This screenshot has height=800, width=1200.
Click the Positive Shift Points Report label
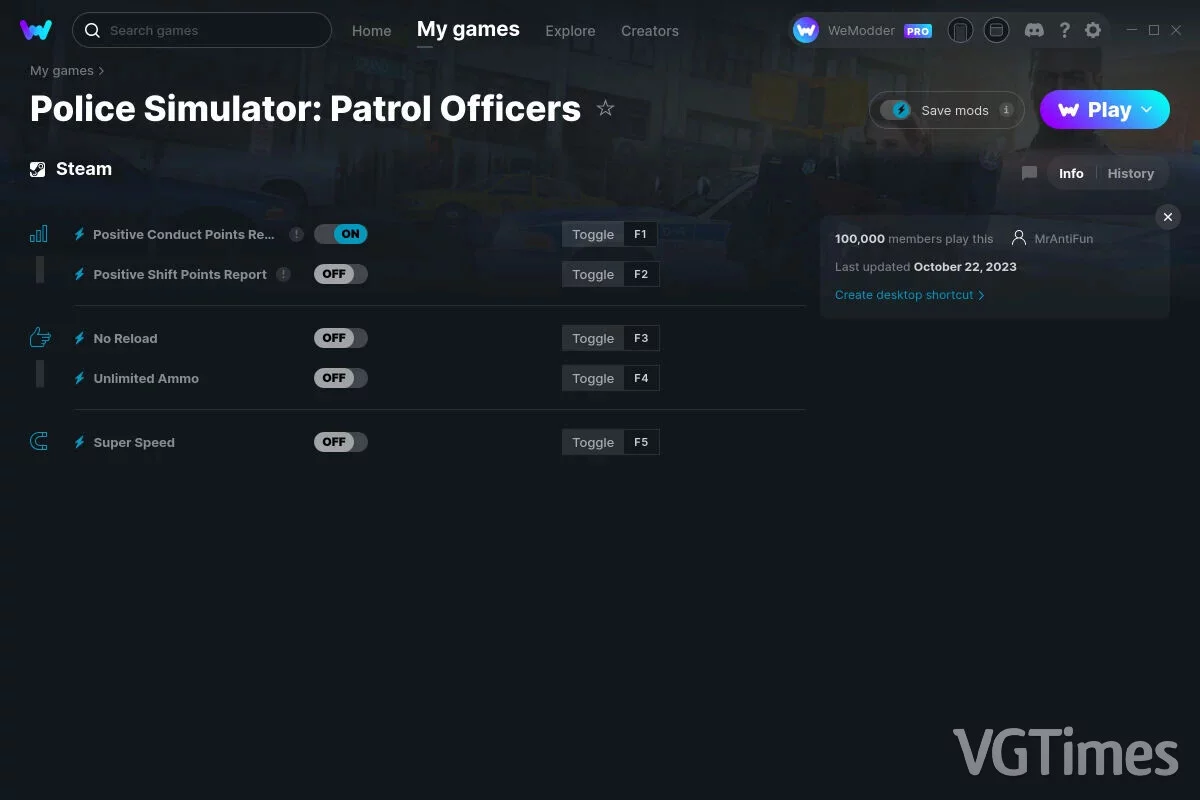tap(180, 274)
